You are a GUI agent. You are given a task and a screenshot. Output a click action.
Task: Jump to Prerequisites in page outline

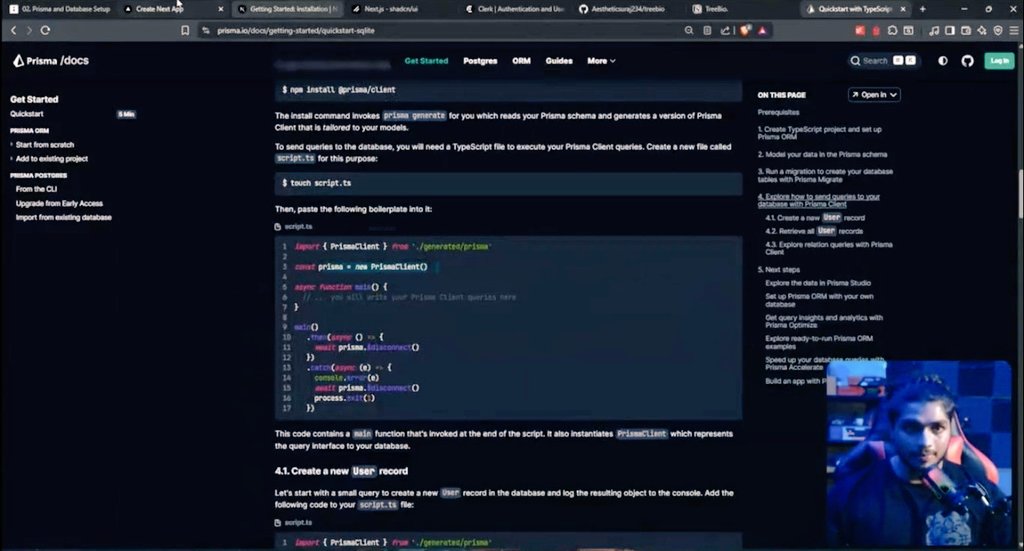point(778,112)
